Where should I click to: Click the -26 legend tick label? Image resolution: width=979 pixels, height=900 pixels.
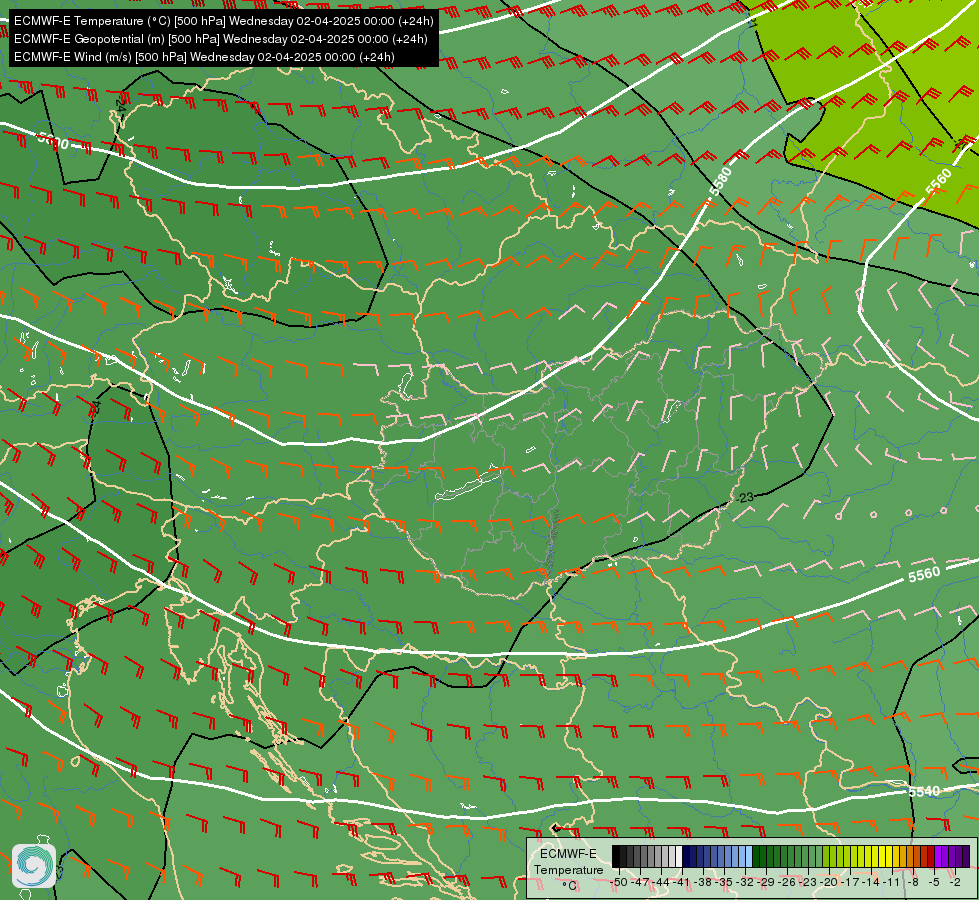[x=787, y=883]
